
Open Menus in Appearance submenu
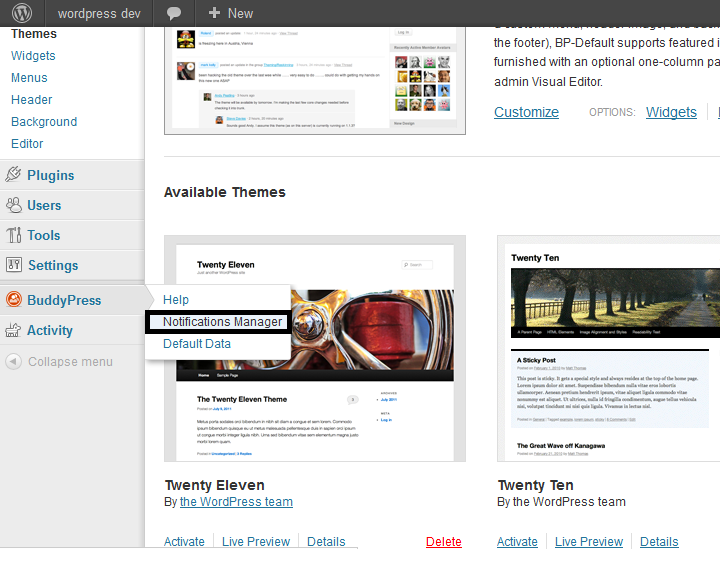tap(29, 78)
